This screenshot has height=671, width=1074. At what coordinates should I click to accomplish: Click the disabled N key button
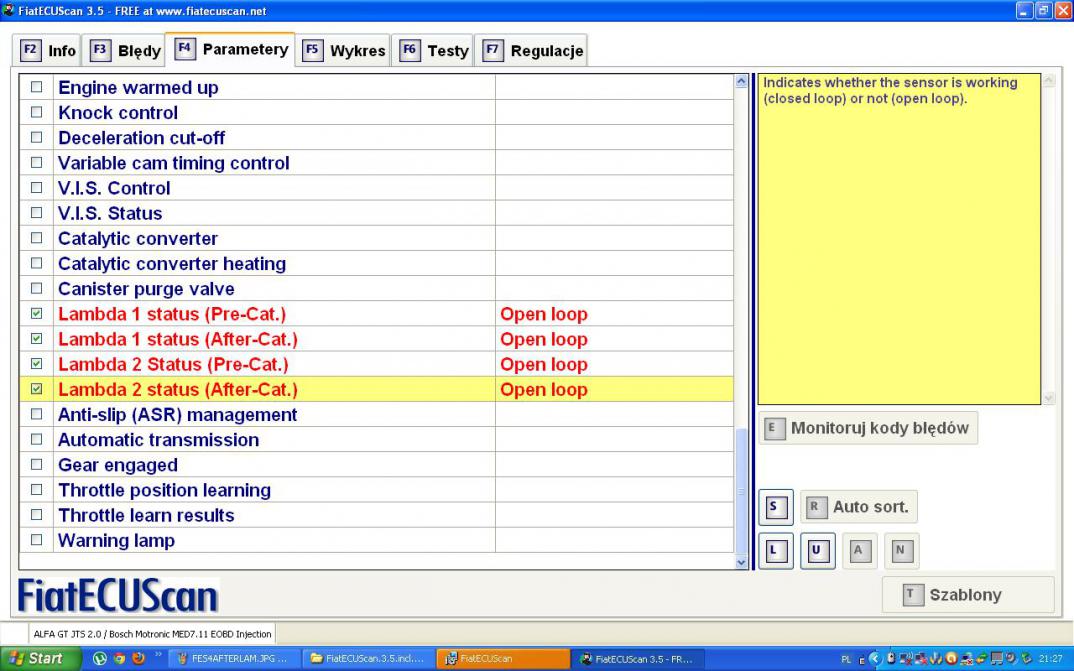point(901,550)
